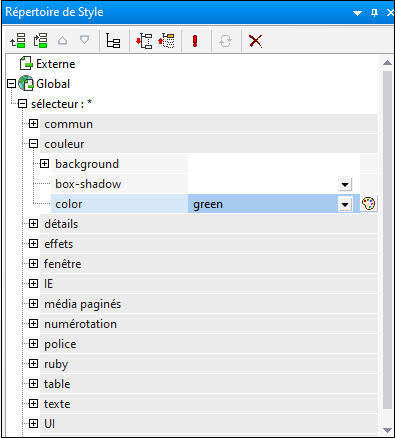Collapse the Global tree node
This screenshot has height=438, width=395.
pyautogui.click(x=12, y=83)
